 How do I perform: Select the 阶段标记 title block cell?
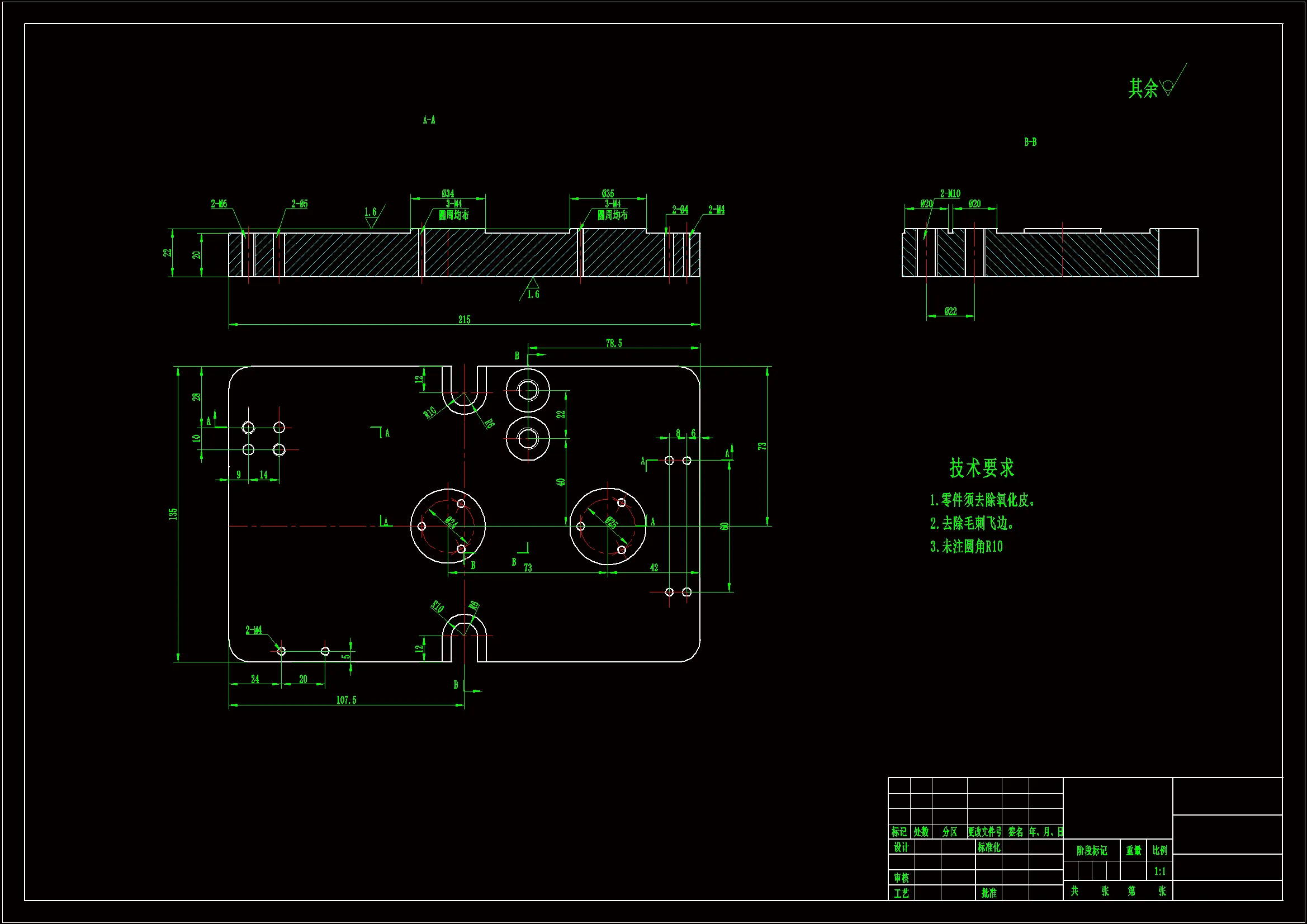[1091, 851]
